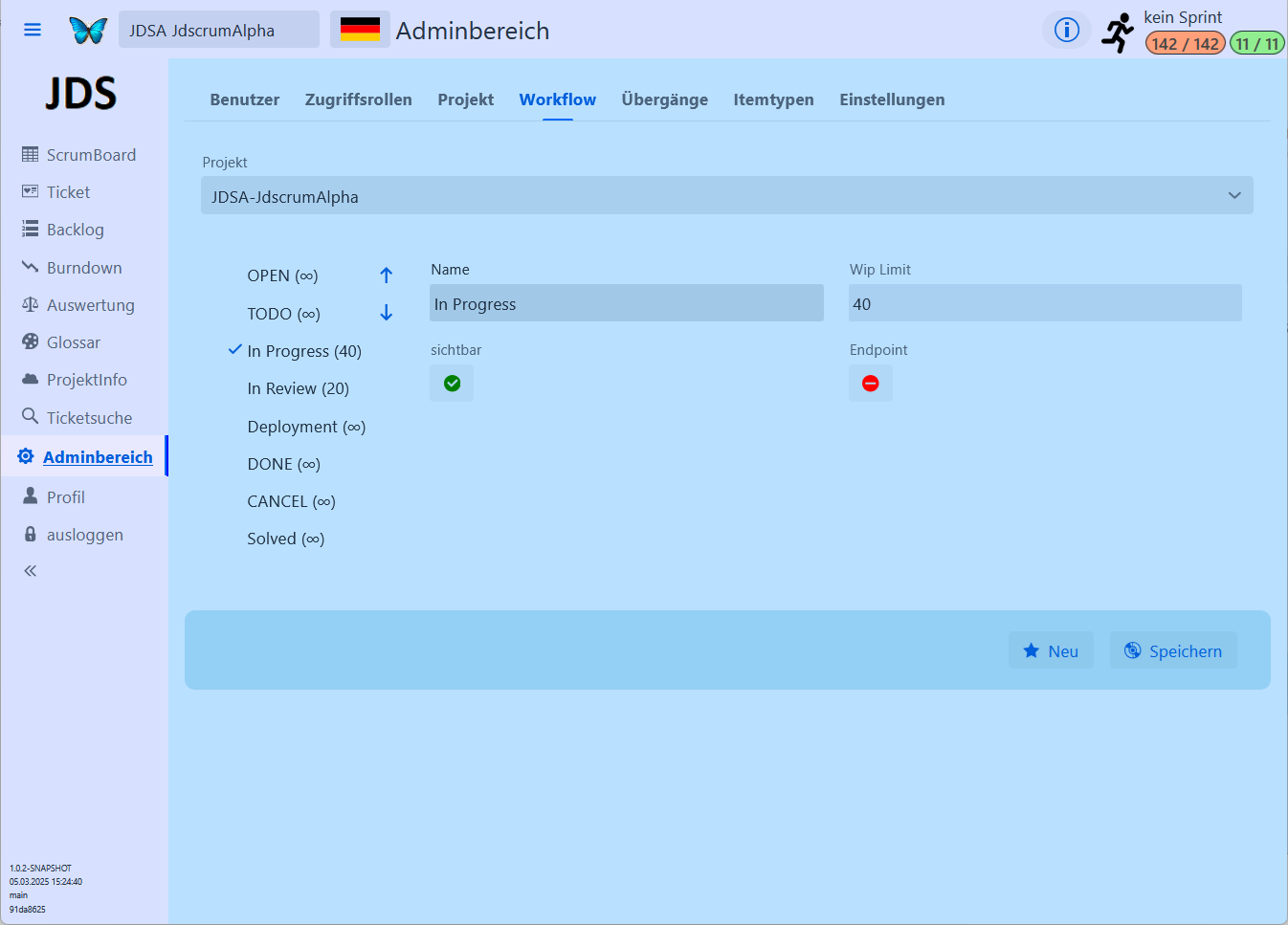Open the Itemtypen tab
The height and width of the screenshot is (925, 1288).
774,99
